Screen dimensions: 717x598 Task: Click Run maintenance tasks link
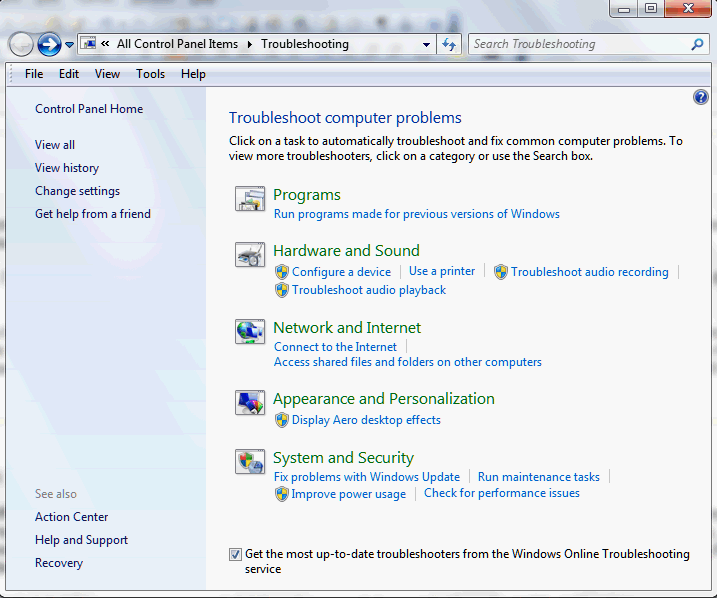click(x=539, y=477)
